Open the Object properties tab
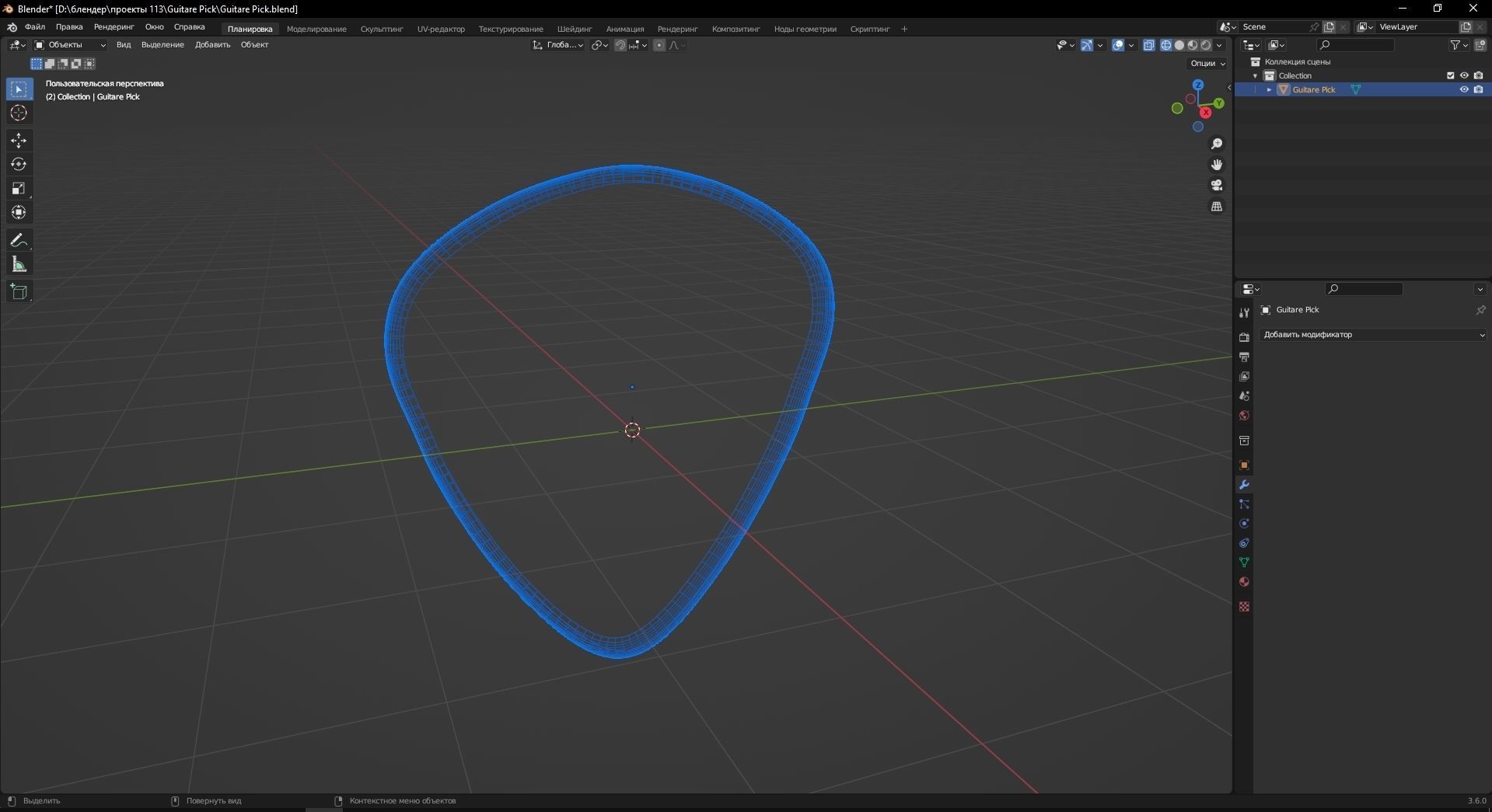 pos(1244,465)
